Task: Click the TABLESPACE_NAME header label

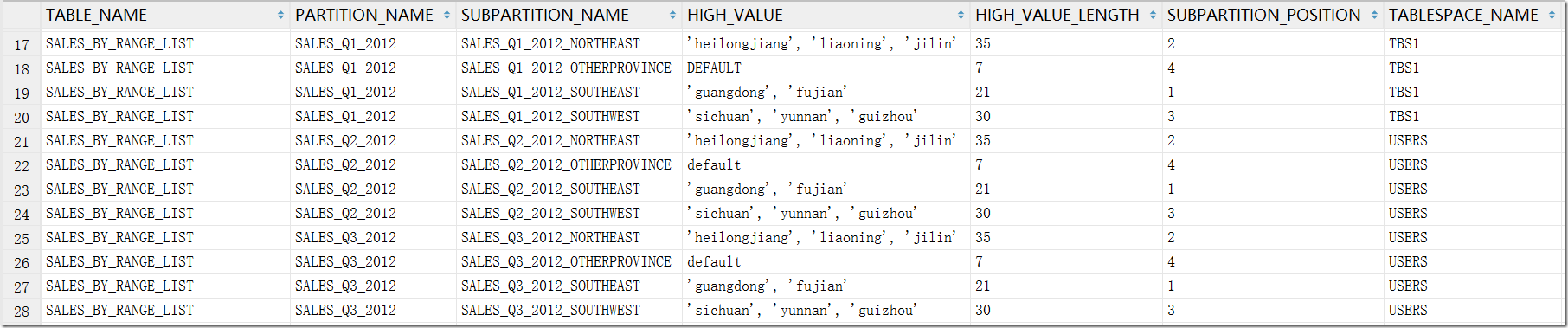Action: (1463, 16)
